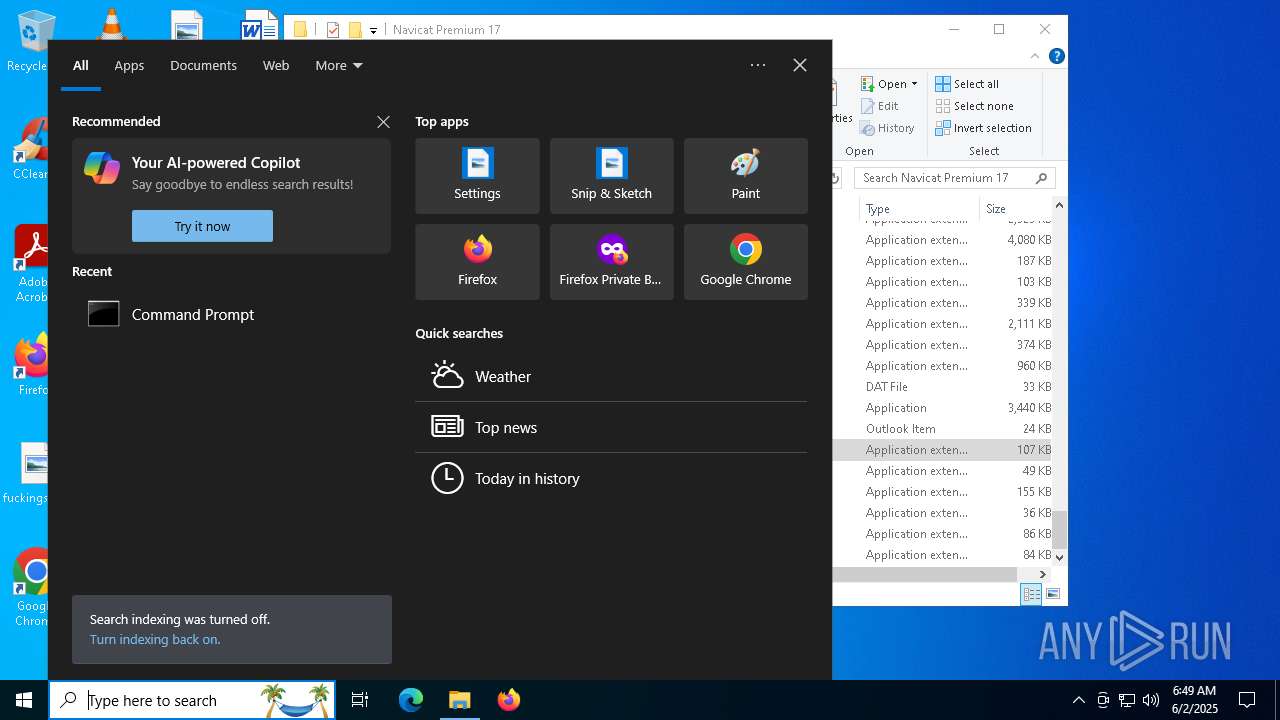Click search magnifier in Explorer search box
This screenshot has width=1280, height=720.
1041,178
